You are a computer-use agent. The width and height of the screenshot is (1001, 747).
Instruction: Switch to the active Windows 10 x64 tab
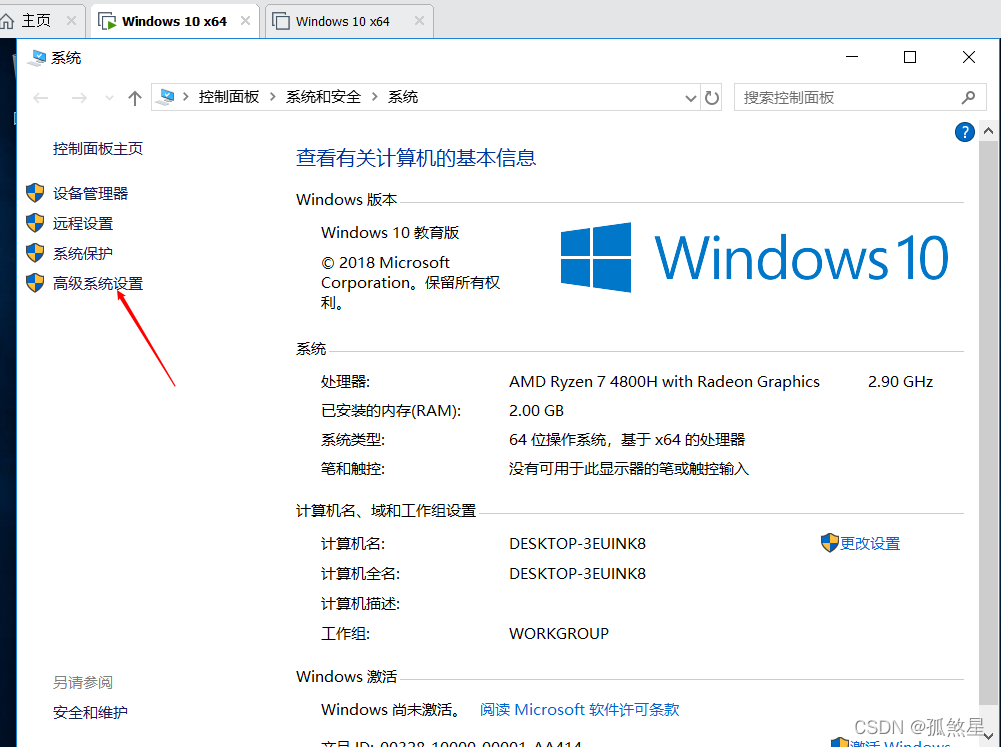click(174, 21)
